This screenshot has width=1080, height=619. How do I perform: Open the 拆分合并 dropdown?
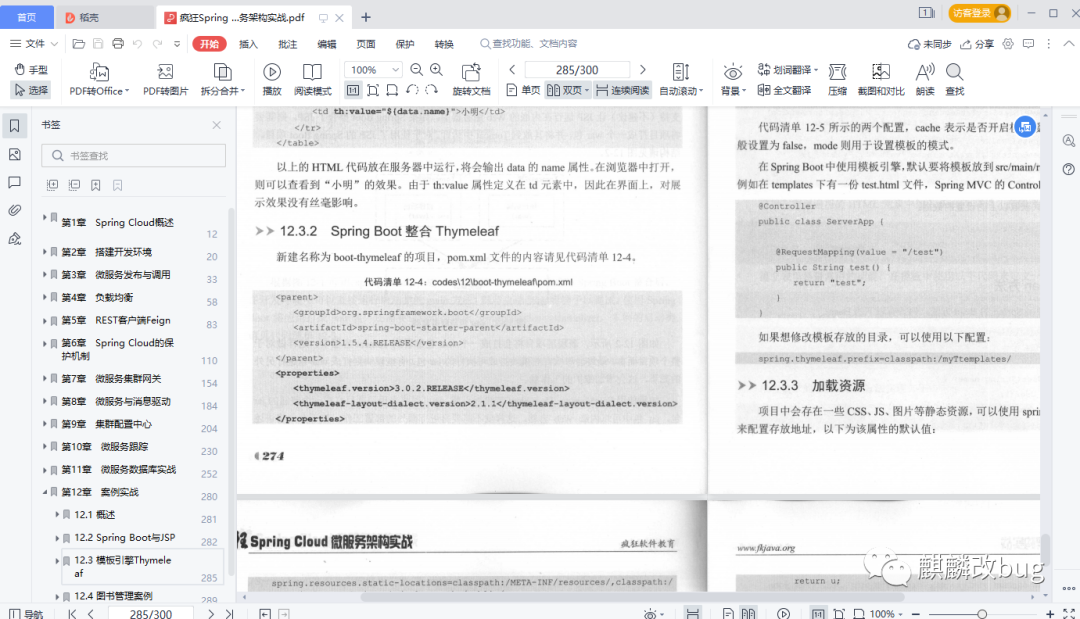coord(222,80)
